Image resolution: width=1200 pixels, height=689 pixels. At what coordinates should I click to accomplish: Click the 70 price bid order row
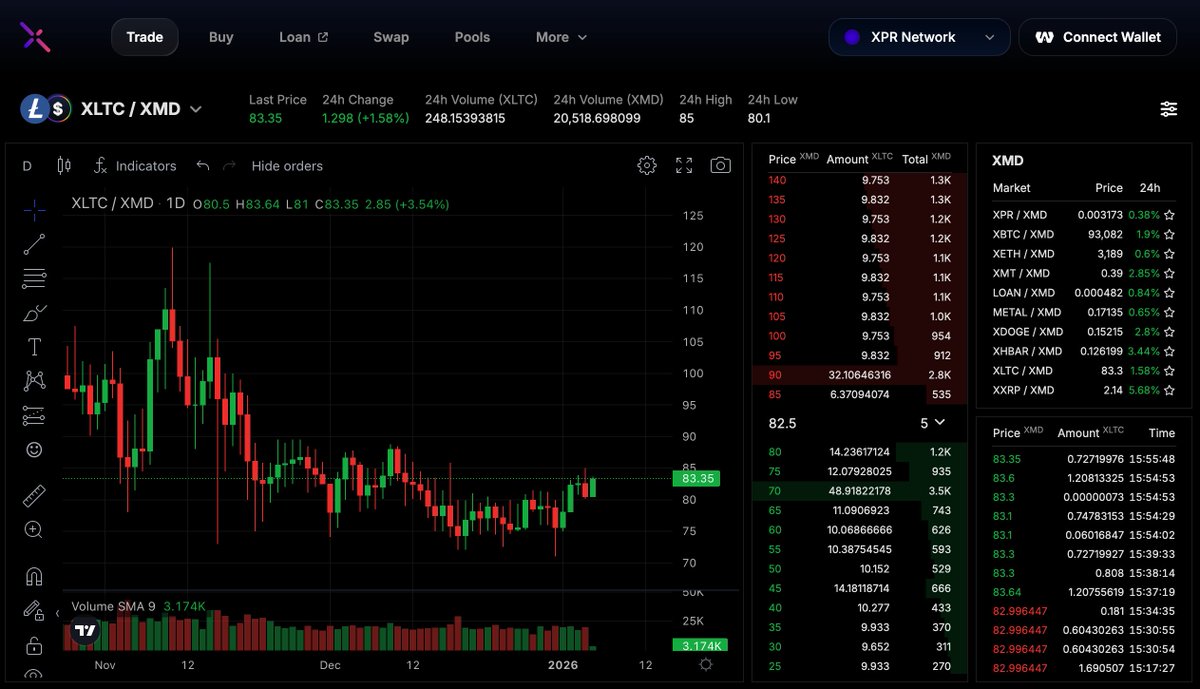(x=860, y=491)
